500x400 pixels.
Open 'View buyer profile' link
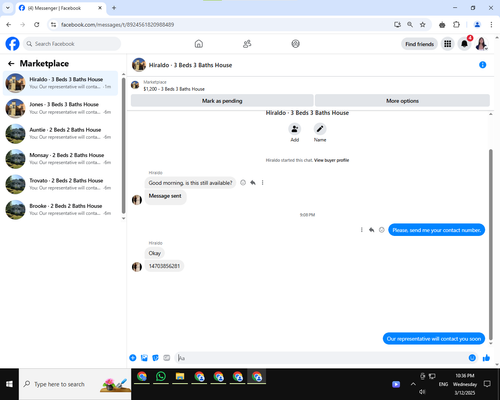(x=331, y=160)
